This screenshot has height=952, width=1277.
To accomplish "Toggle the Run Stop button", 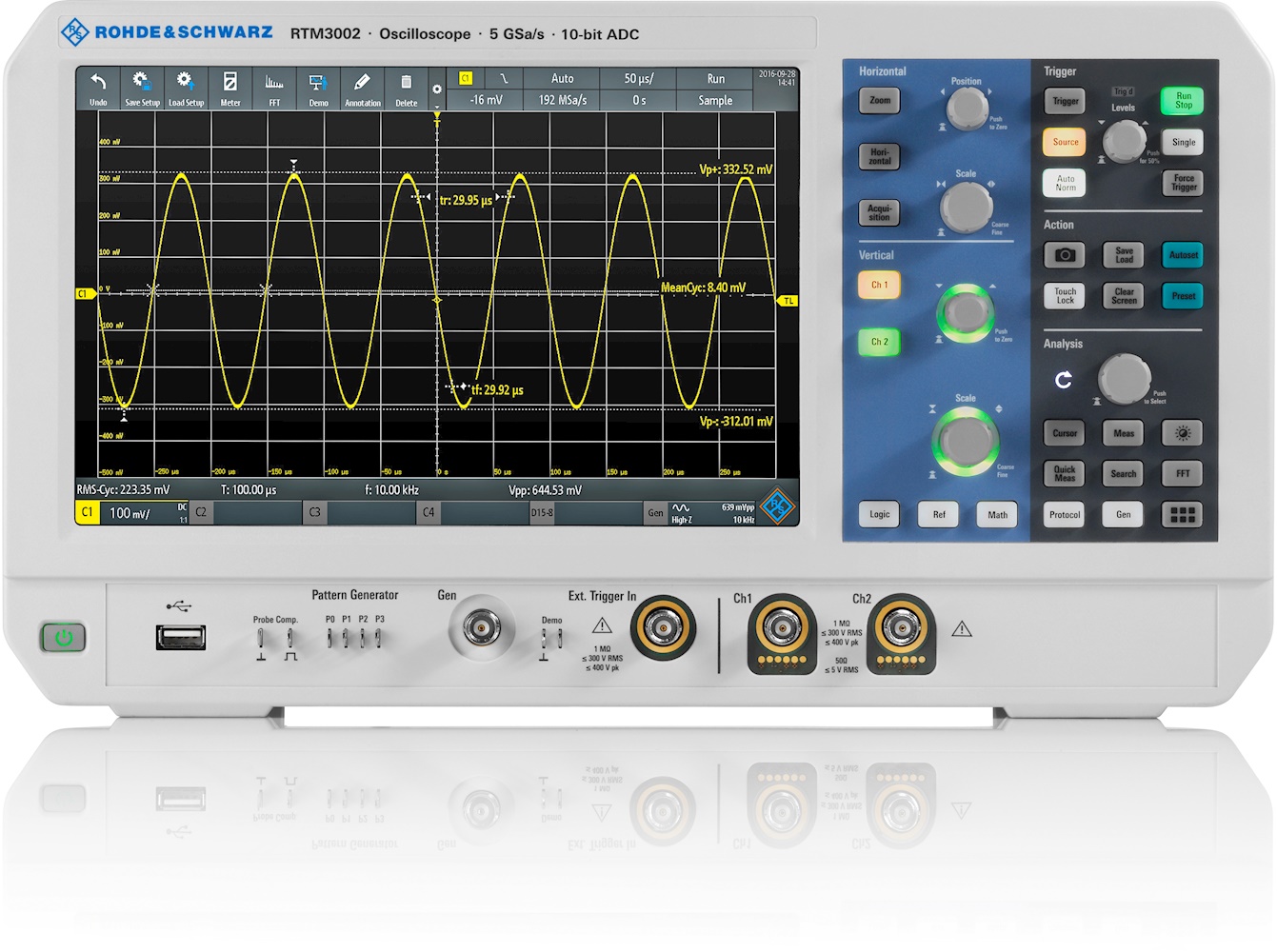I will tap(1183, 101).
